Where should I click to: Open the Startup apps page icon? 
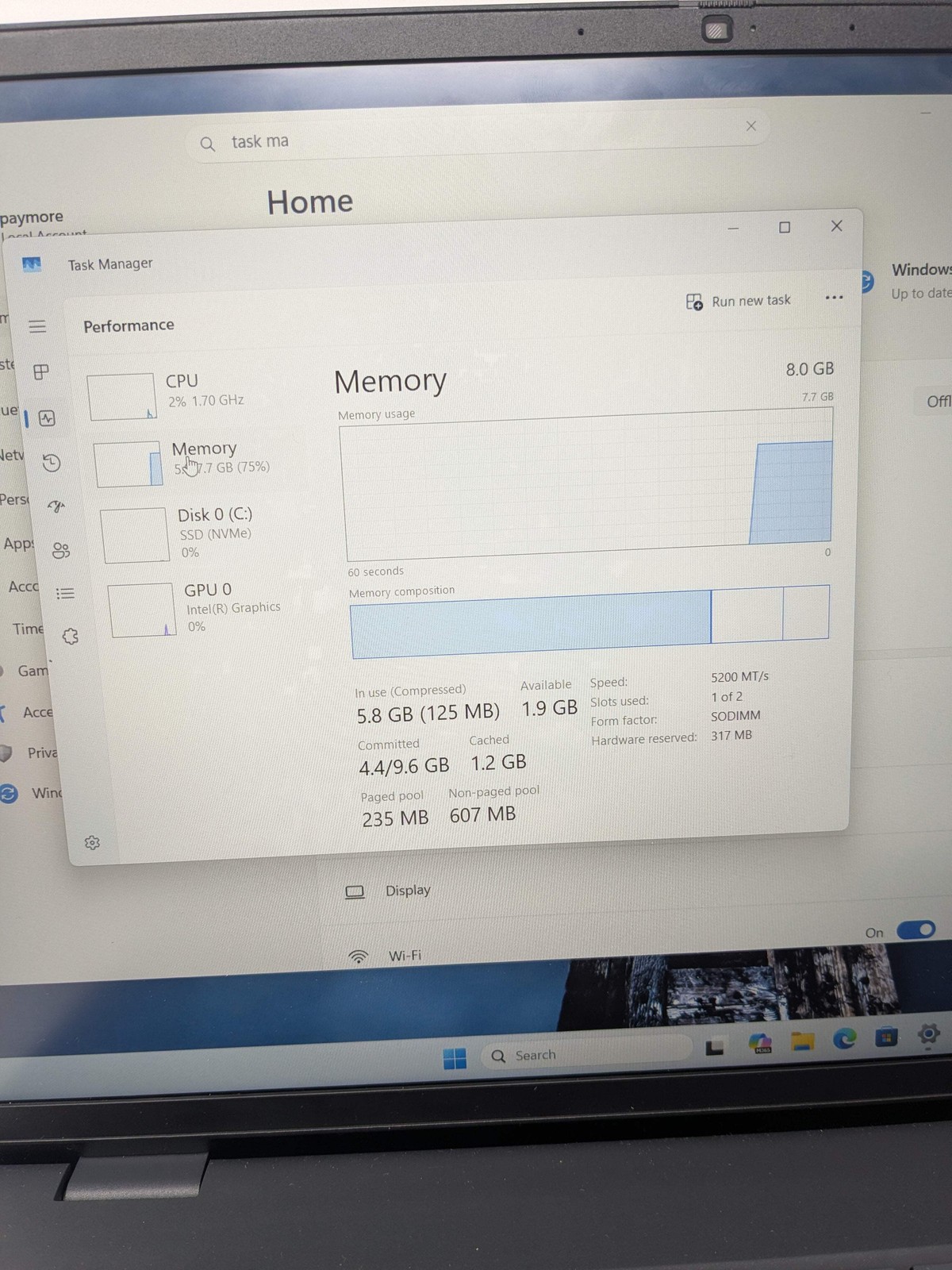point(56,506)
